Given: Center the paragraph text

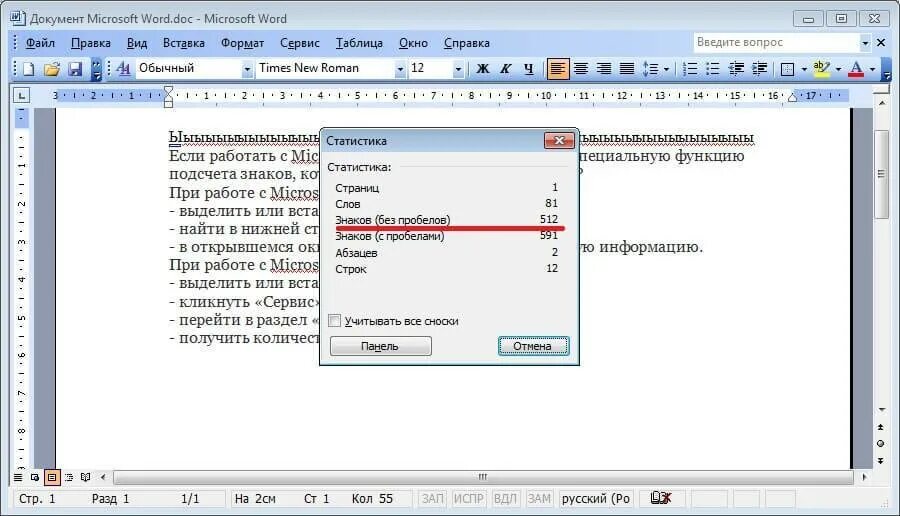Looking at the screenshot, I should click(x=581, y=69).
